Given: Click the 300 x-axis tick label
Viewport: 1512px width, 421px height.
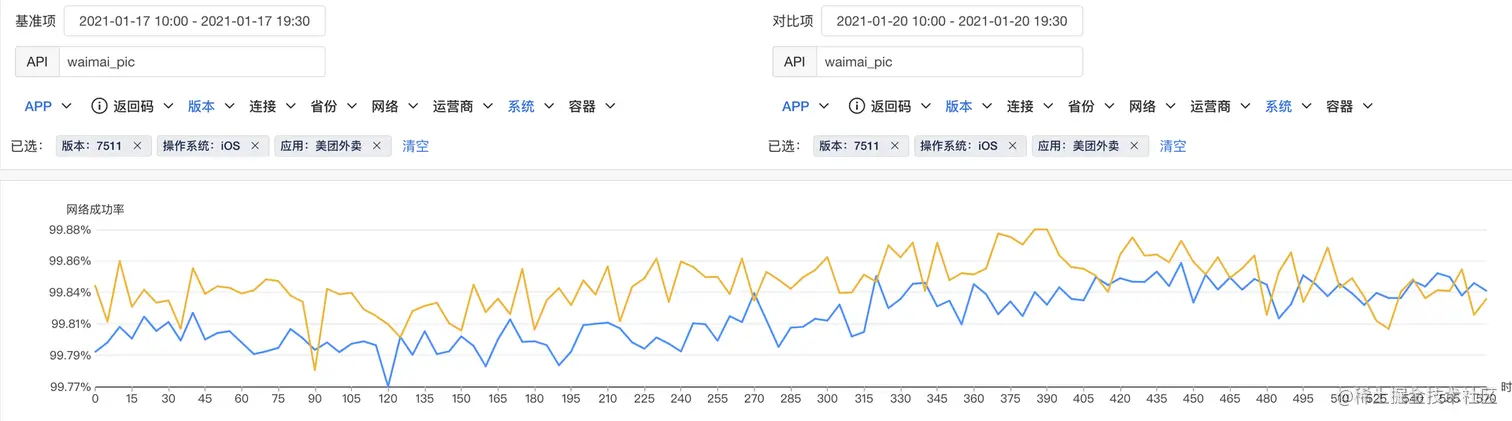Looking at the screenshot, I should click(827, 399).
